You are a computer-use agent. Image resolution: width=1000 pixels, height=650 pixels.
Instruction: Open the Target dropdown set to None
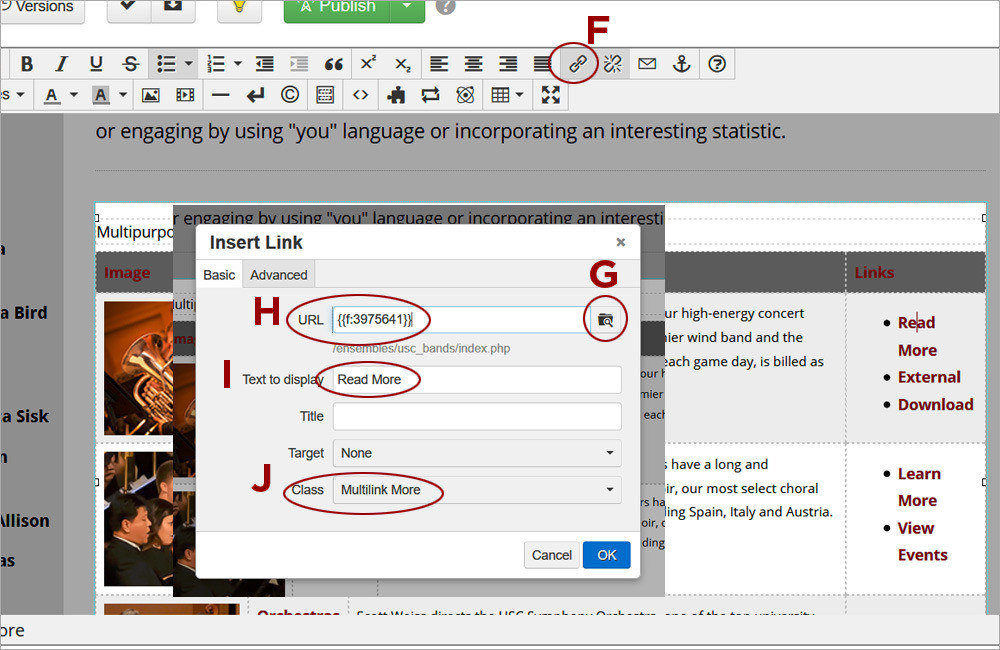[x=477, y=454]
